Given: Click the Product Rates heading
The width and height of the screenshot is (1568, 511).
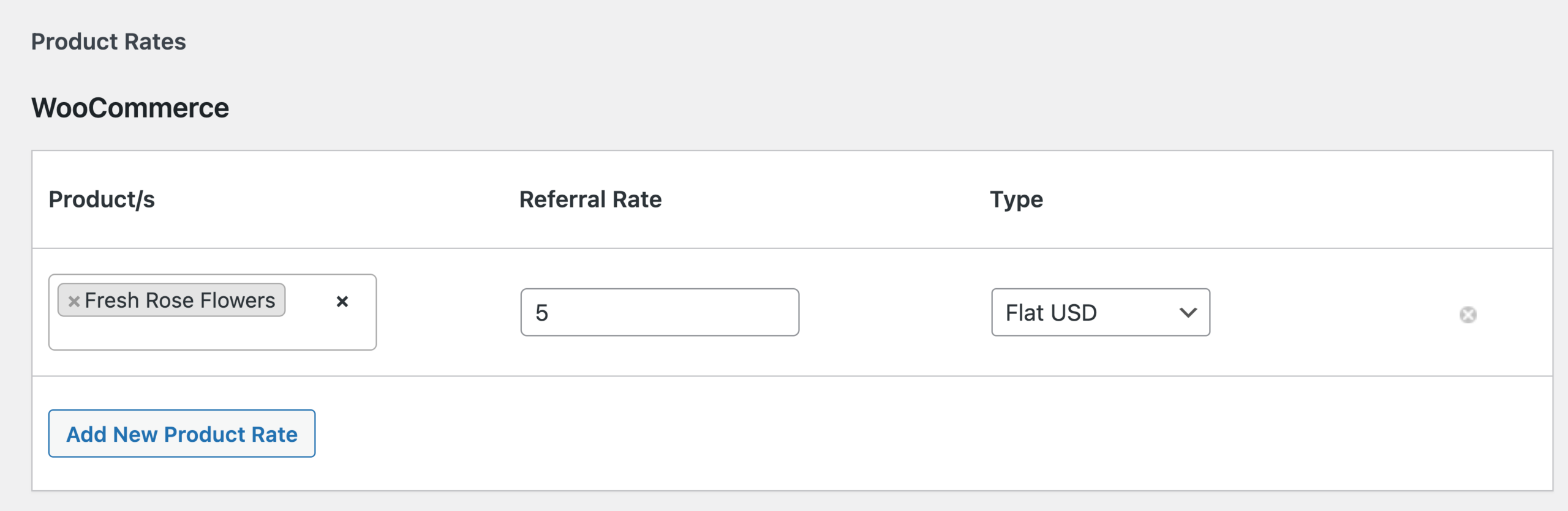Looking at the screenshot, I should pos(108,42).
